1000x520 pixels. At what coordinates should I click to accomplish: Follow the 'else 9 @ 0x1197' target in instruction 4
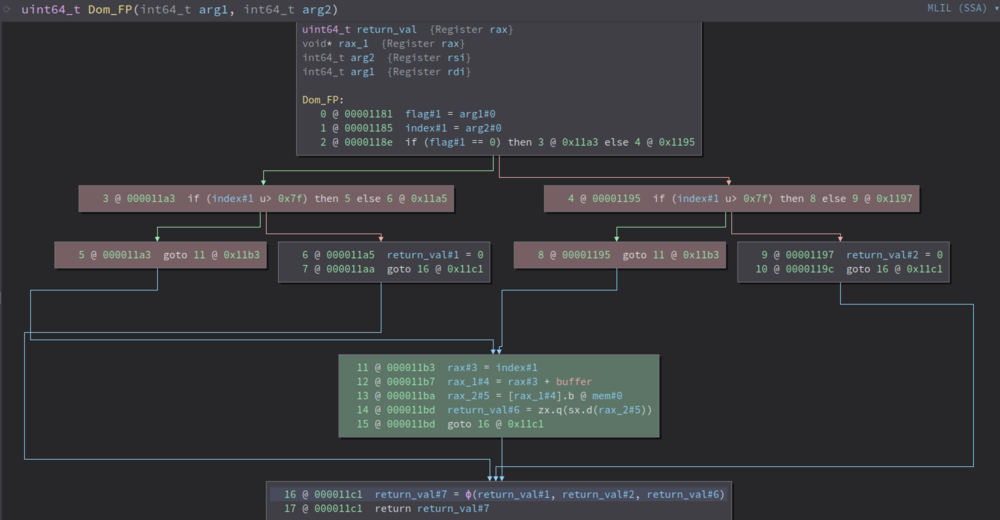coord(867,198)
